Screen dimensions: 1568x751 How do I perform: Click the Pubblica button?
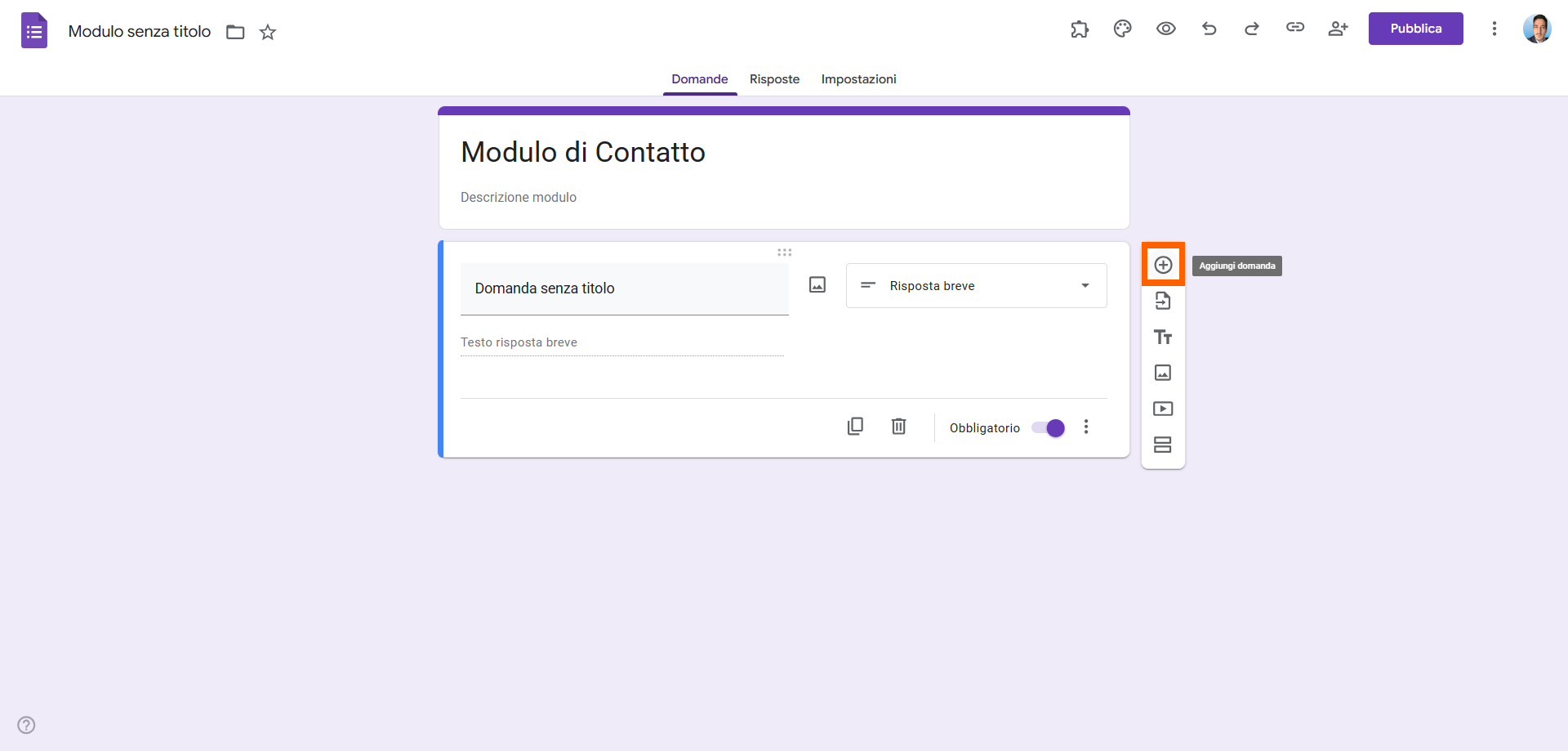click(x=1415, y=29)
